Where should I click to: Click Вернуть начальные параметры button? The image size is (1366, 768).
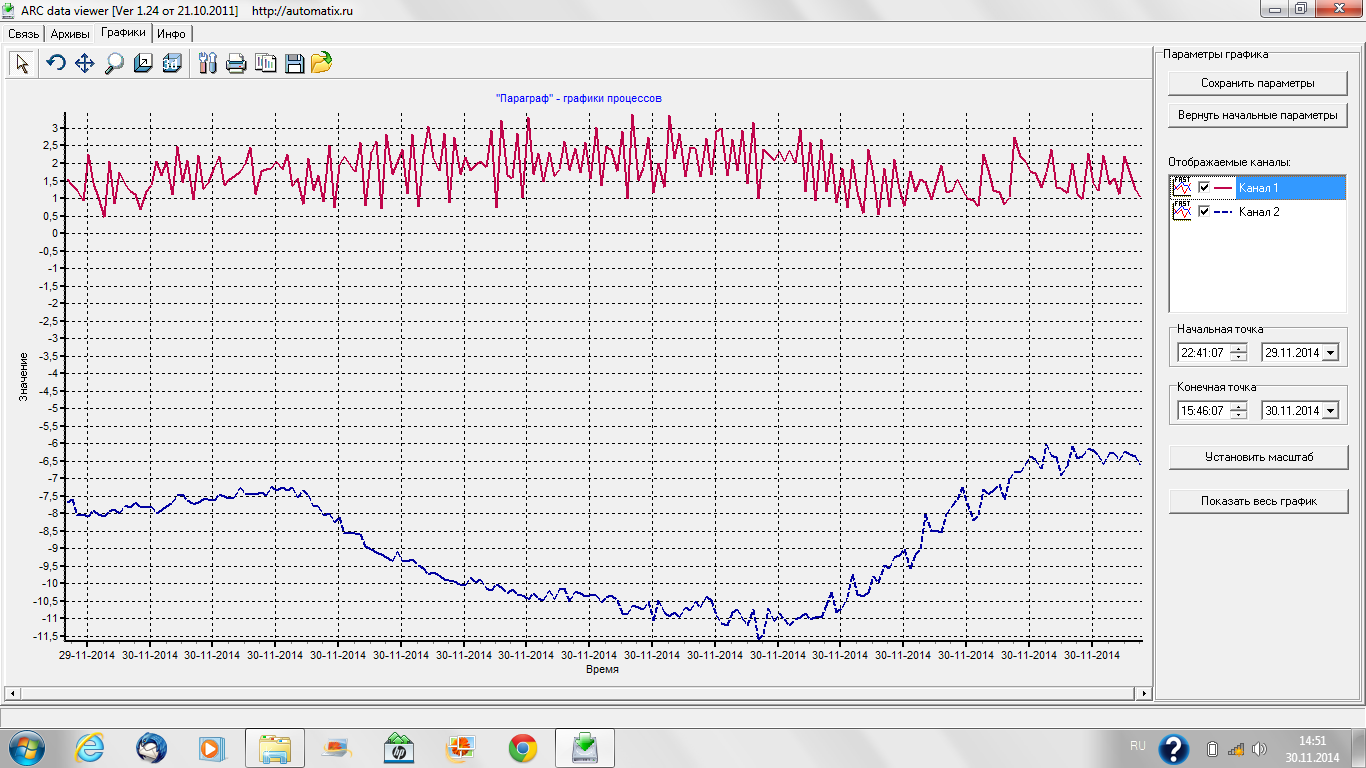(x=1258, y=115)
